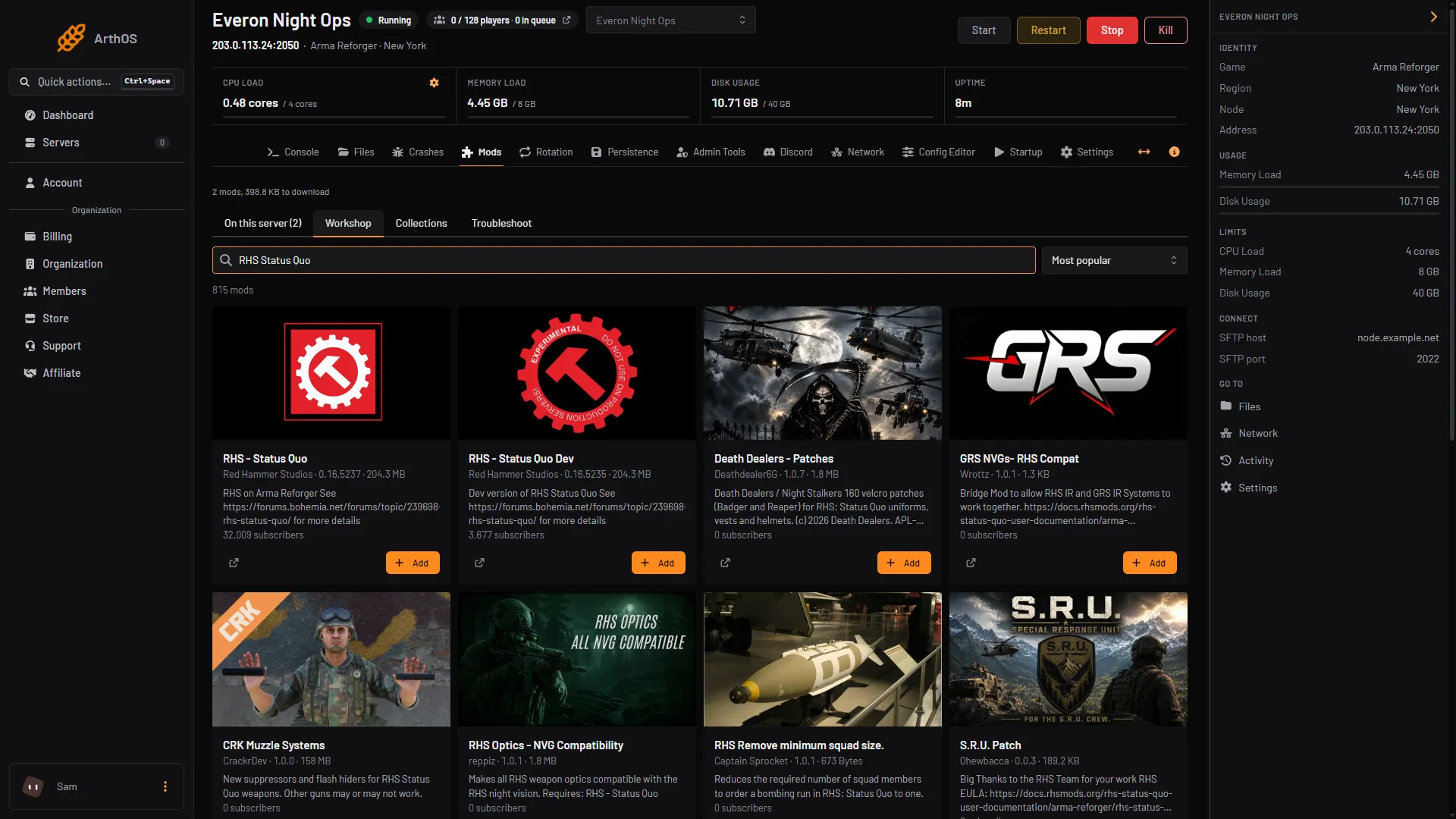
Task: Open external link icon on RHS - Status Quo card
Action: 234,563
